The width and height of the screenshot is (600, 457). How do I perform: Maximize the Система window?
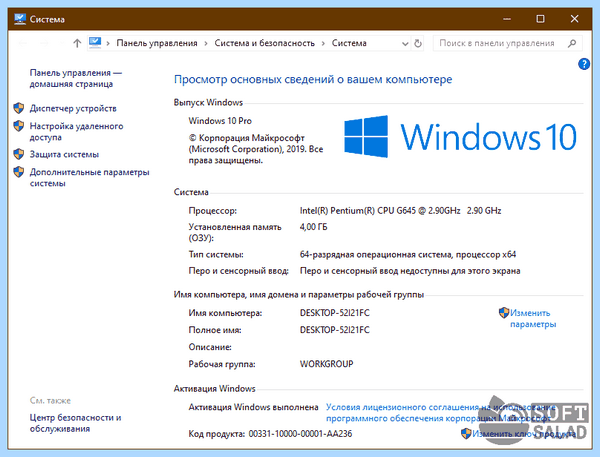(x=540, y=19)
